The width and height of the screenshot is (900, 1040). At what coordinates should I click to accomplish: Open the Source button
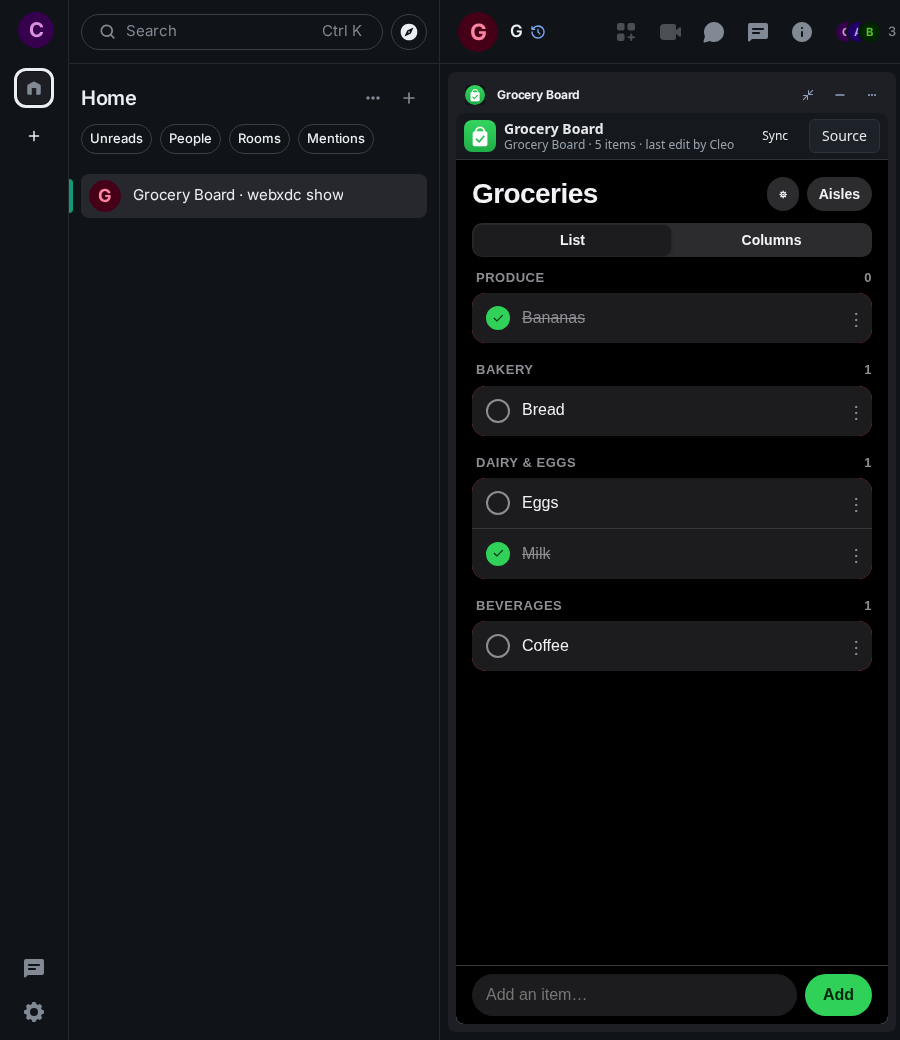pos(844,136)
